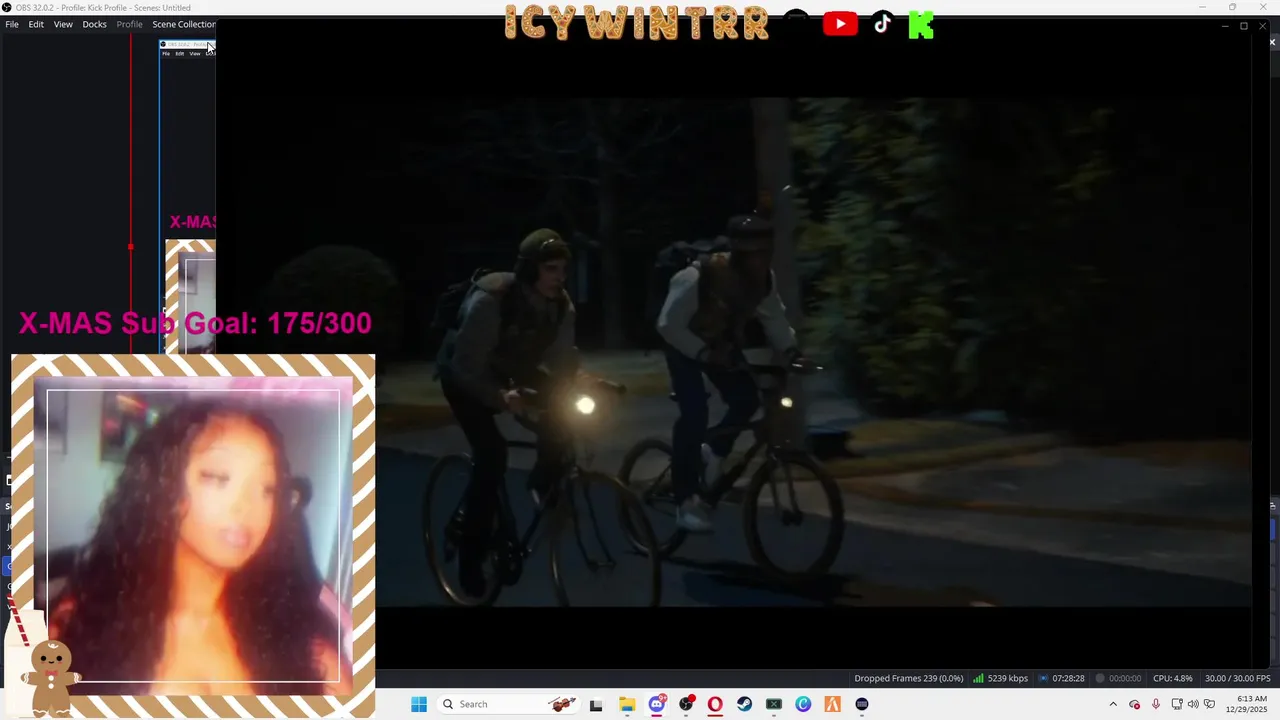Viewport: 1280px width, 720px height.
Task: Open Opera browser from the taskbar
Action: click(x=715, y=704)
